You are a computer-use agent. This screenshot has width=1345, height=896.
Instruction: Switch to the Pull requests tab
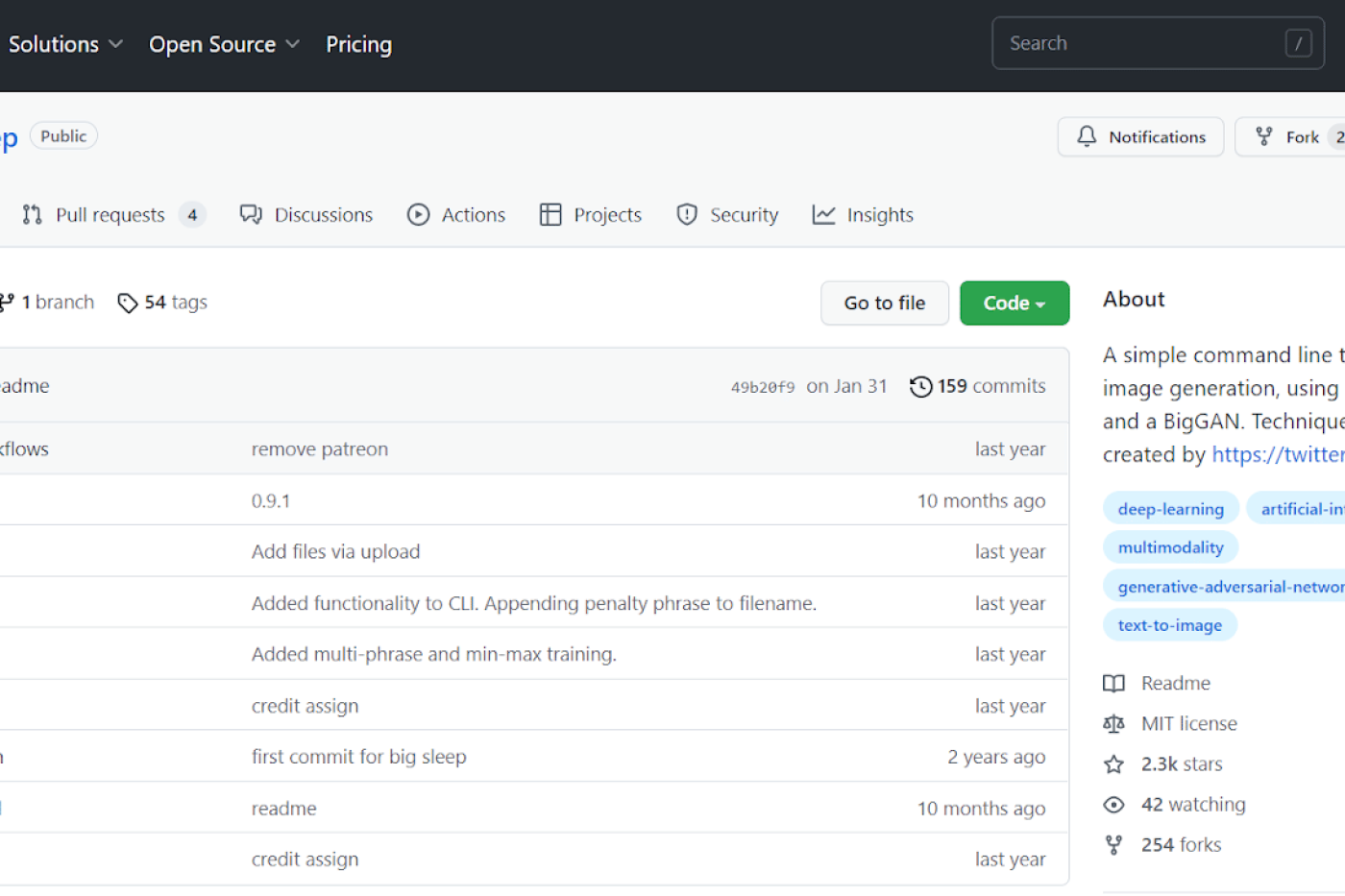pyautogui.click(x=110, y=215)
